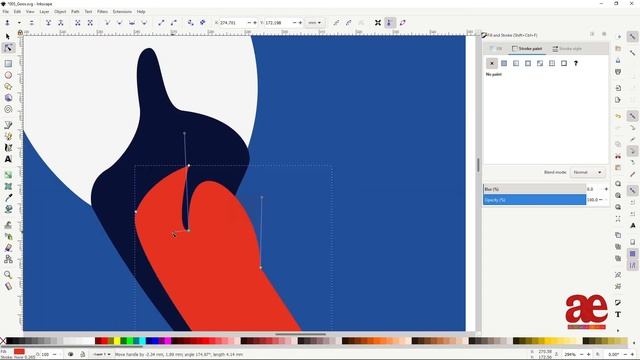640x360 pixels.
Task: Click the red Fill indicator swatch
Action: pos(19,351)
